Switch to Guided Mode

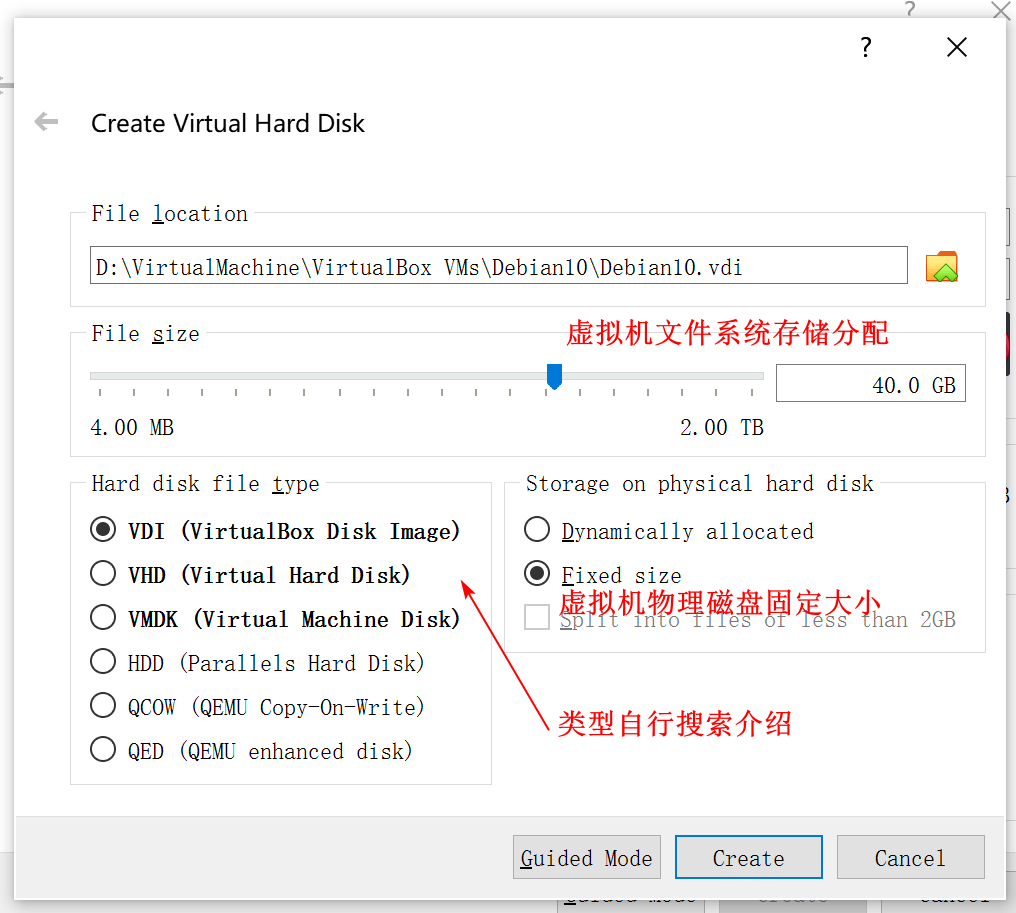click(586, 857)
